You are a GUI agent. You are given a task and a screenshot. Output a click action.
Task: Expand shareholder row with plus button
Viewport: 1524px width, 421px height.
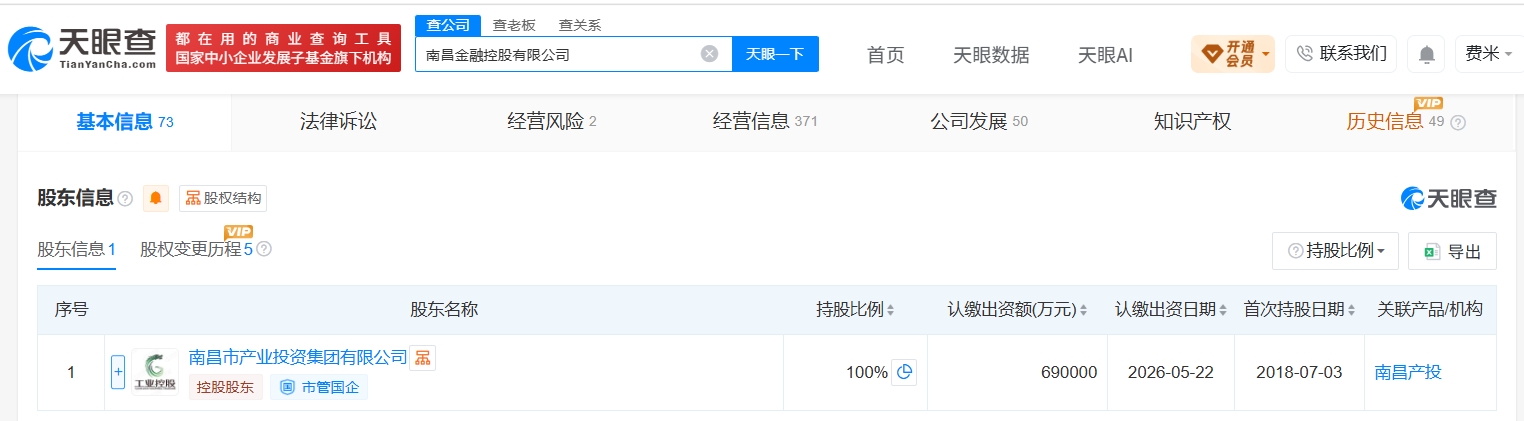click(x=118, y=372)
